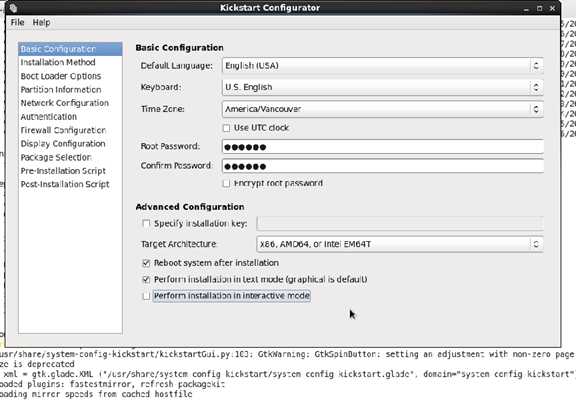Expand the Default Language dropdown
This screenshot has height=411, width=576.
pyautogui.click(x=383, y=66)
